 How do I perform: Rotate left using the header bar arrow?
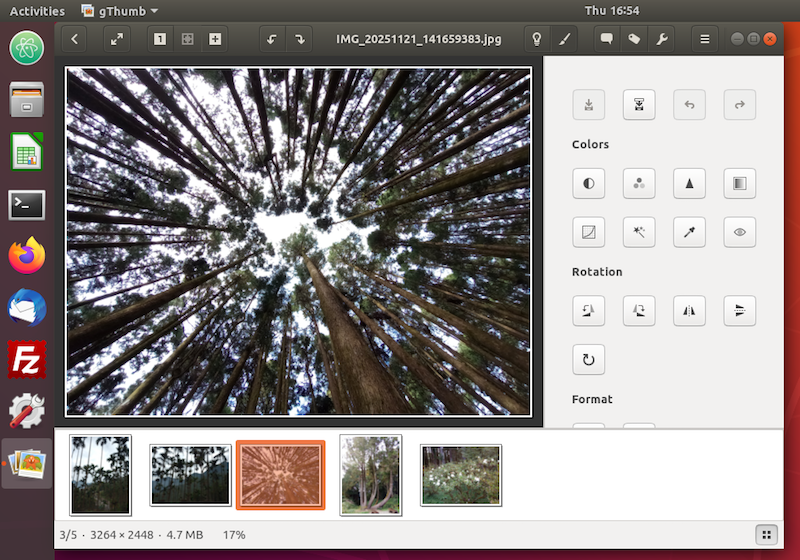[272, 39]
